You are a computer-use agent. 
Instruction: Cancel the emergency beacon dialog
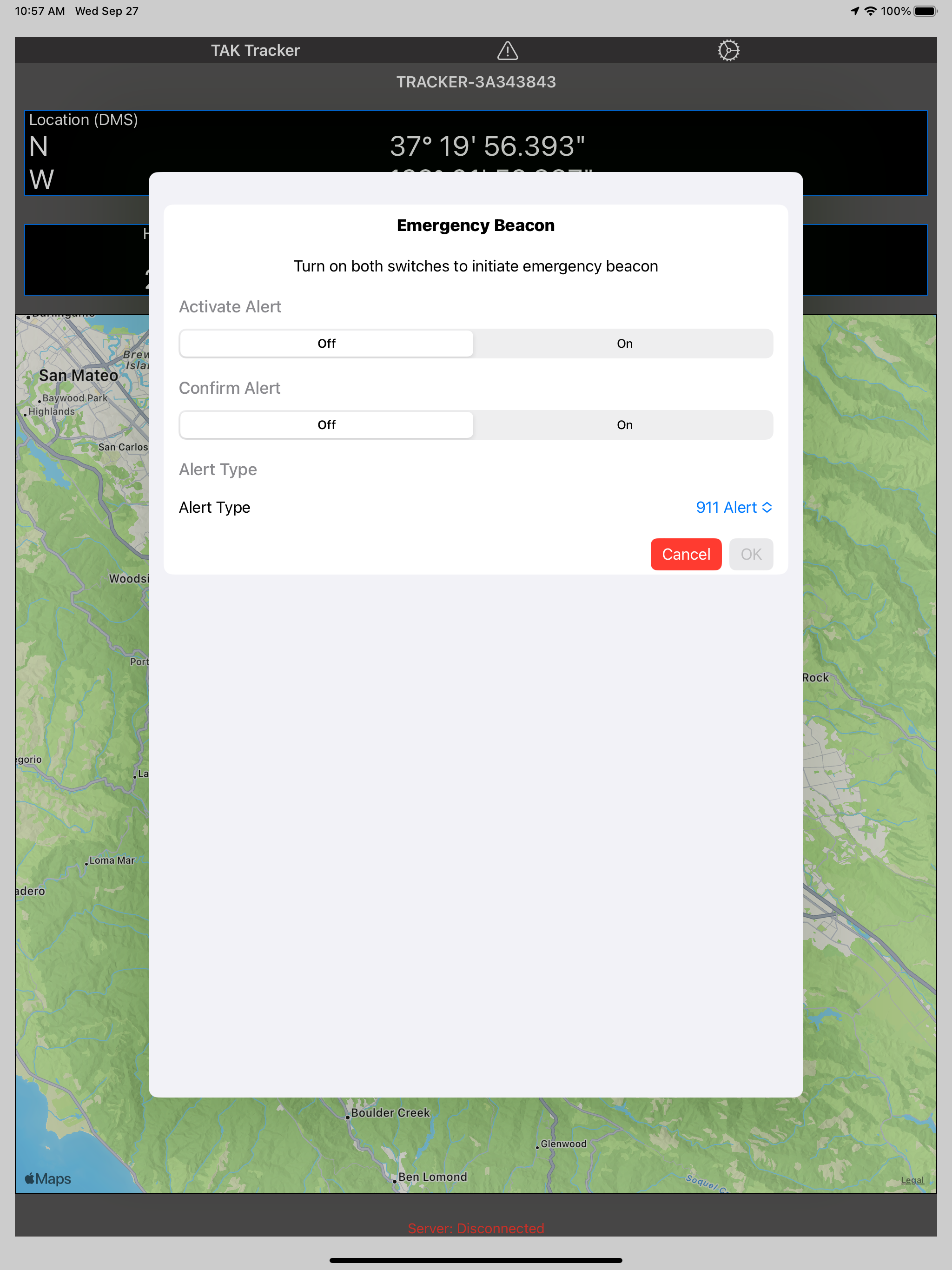coord(686,554)
